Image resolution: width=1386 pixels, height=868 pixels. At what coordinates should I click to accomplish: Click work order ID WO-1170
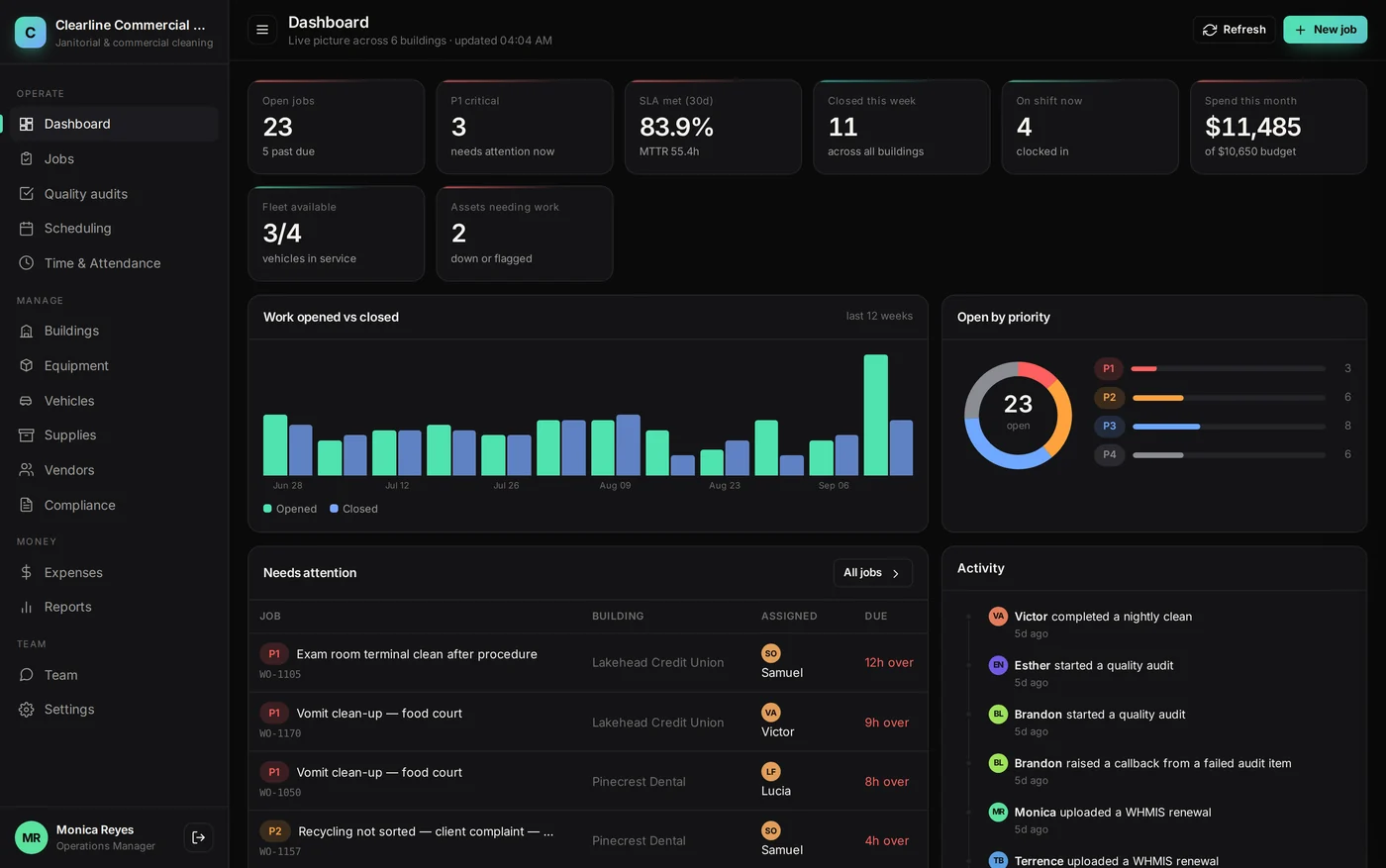pyautogui.click(x=280, y=733)
